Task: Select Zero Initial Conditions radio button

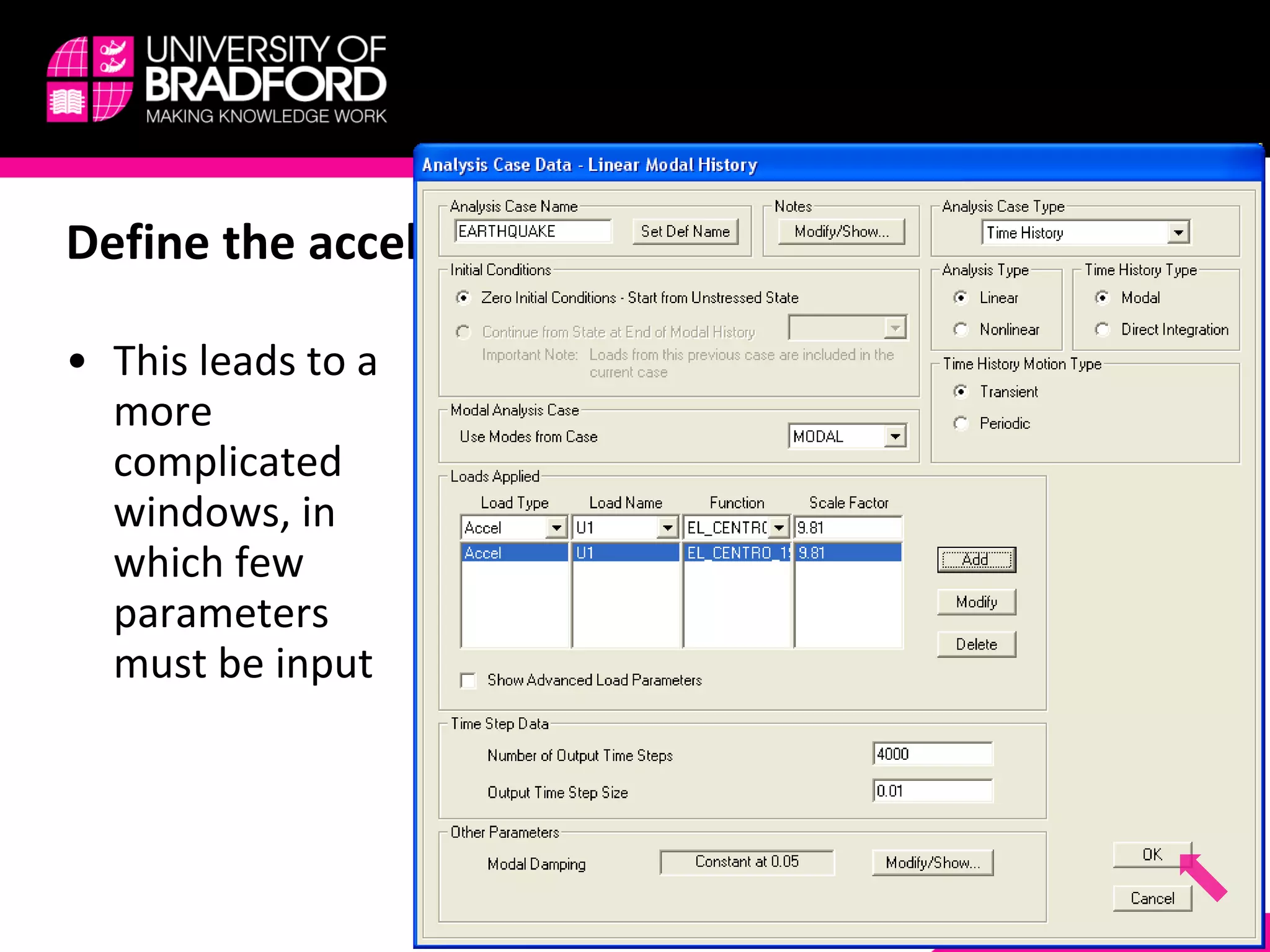Action: [463, 297]
